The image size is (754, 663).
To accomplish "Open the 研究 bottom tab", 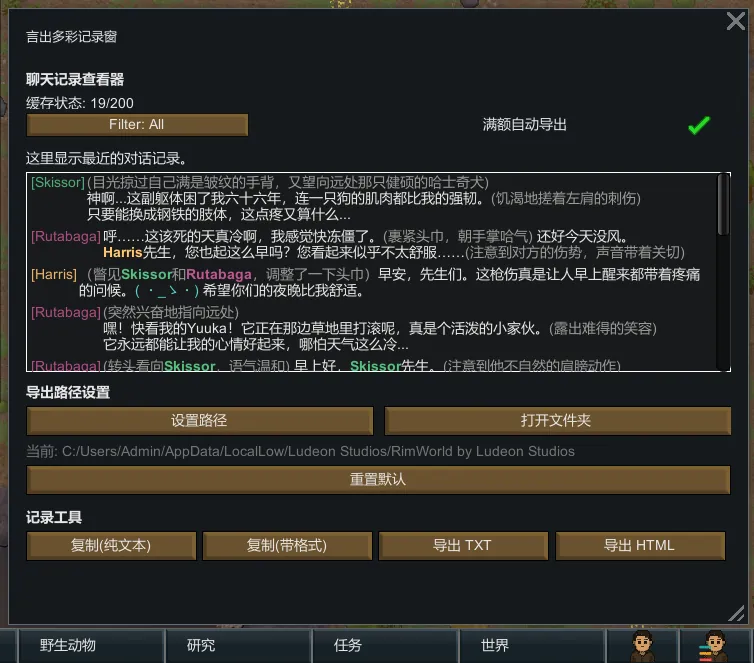I will pos(239,646).
